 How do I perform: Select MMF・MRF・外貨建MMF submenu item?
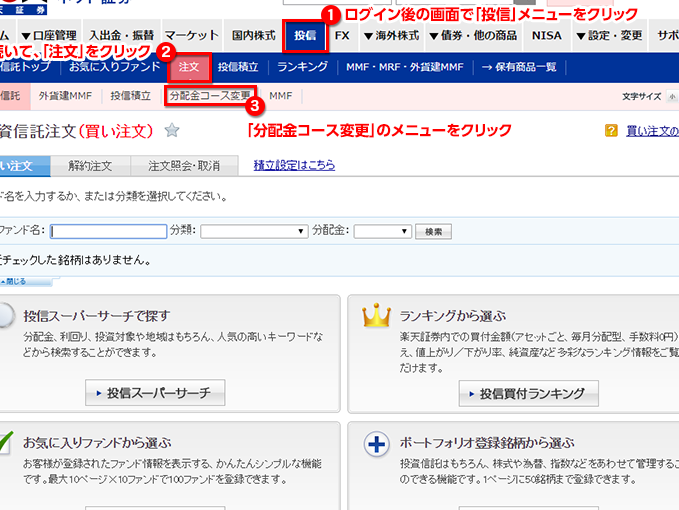[405, 67]
